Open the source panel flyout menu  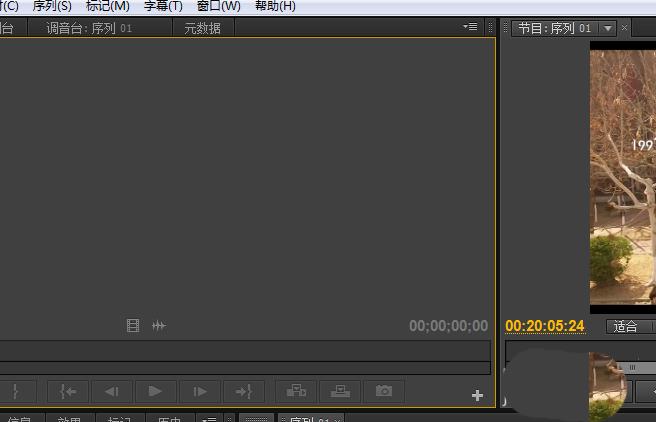tap(470, 27)
